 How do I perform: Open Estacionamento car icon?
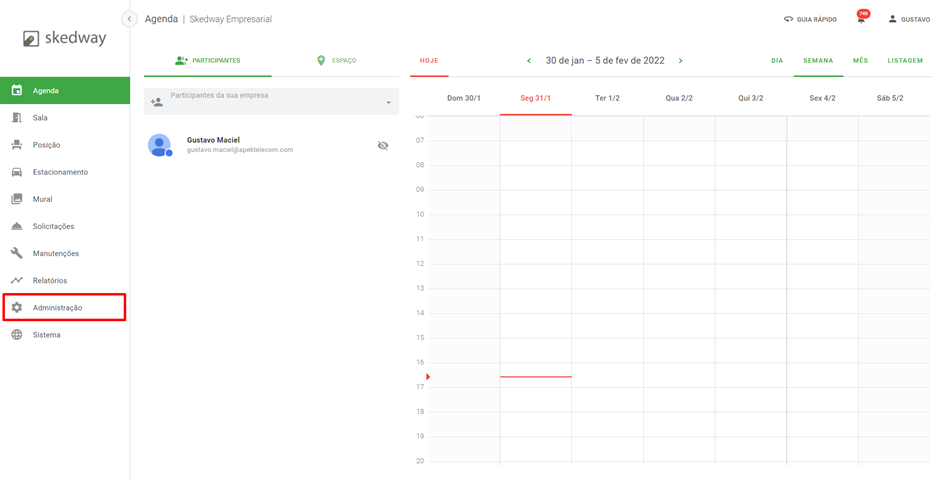click(x=17, y=172)
